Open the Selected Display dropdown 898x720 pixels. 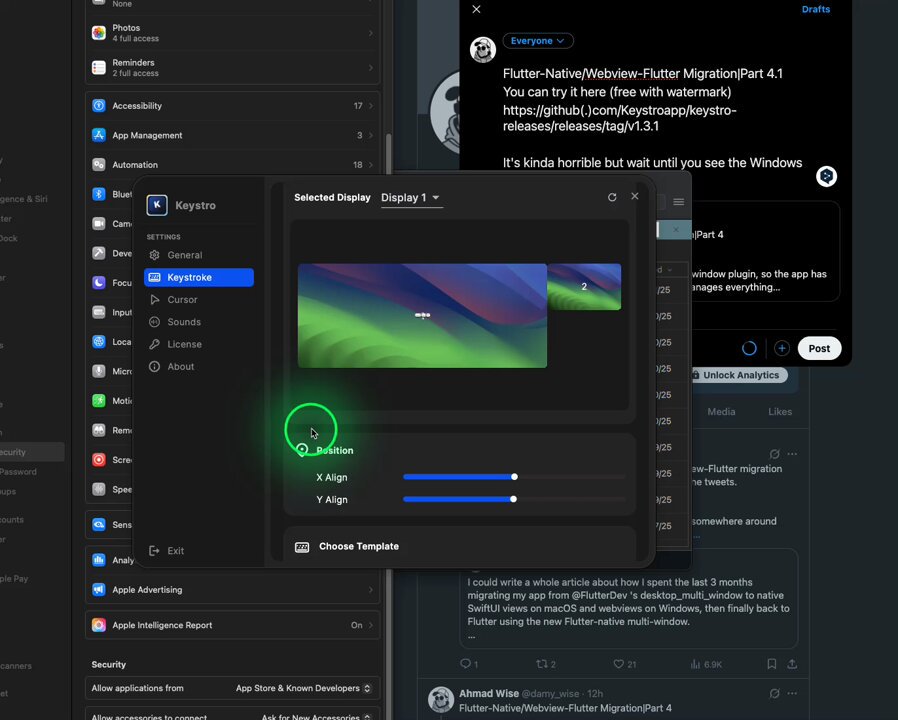[x=411, y=198]
